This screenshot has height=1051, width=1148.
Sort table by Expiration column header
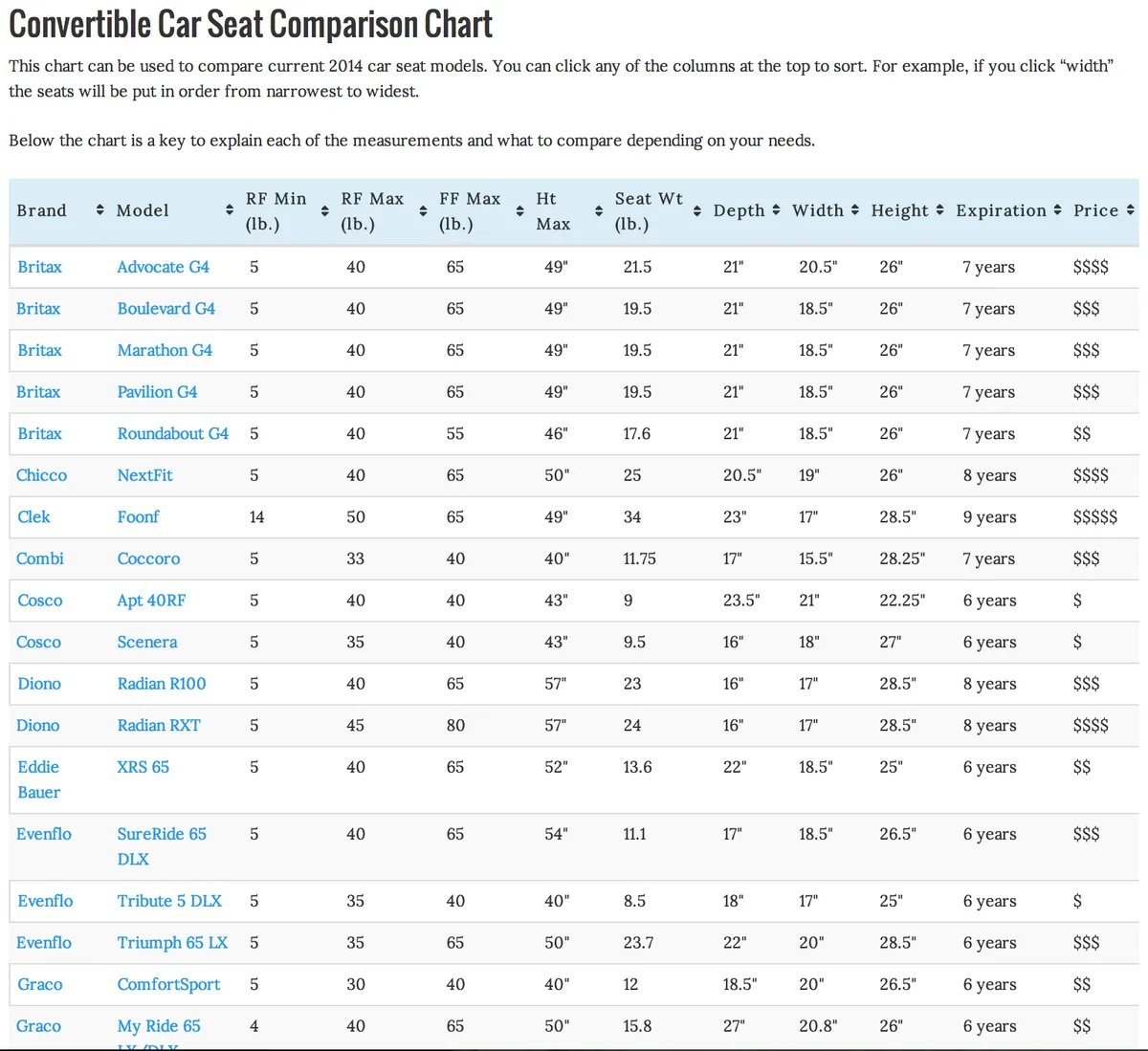click(1001, 210)
